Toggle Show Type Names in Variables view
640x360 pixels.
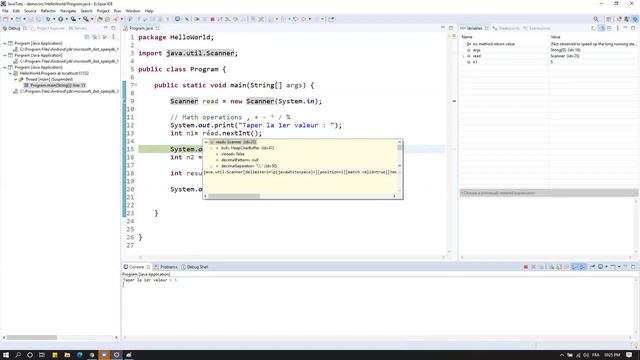pos(594,28)
